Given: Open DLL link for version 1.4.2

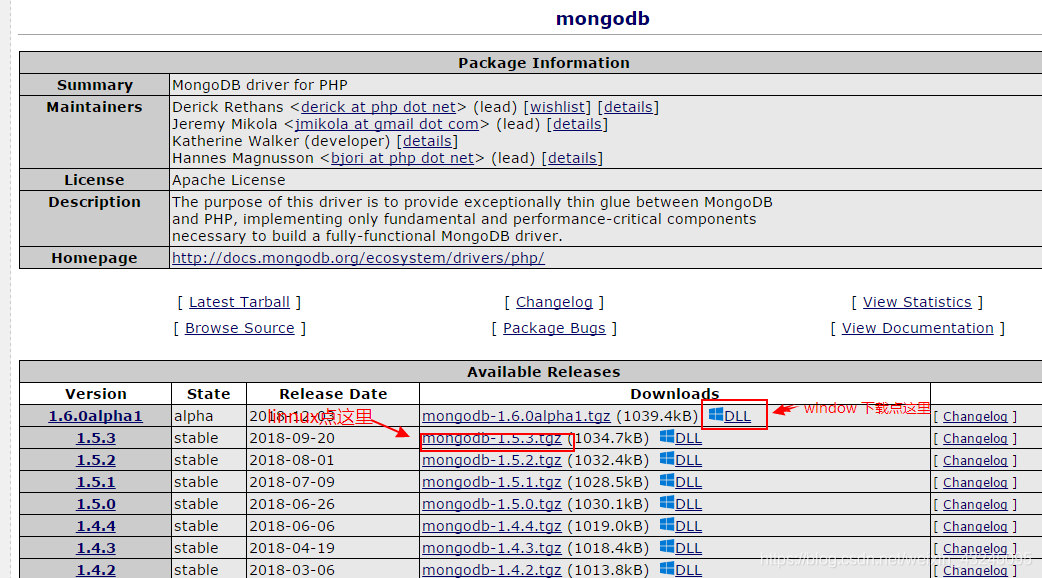Looking at the screenshot, I should [x=688, y=570].
